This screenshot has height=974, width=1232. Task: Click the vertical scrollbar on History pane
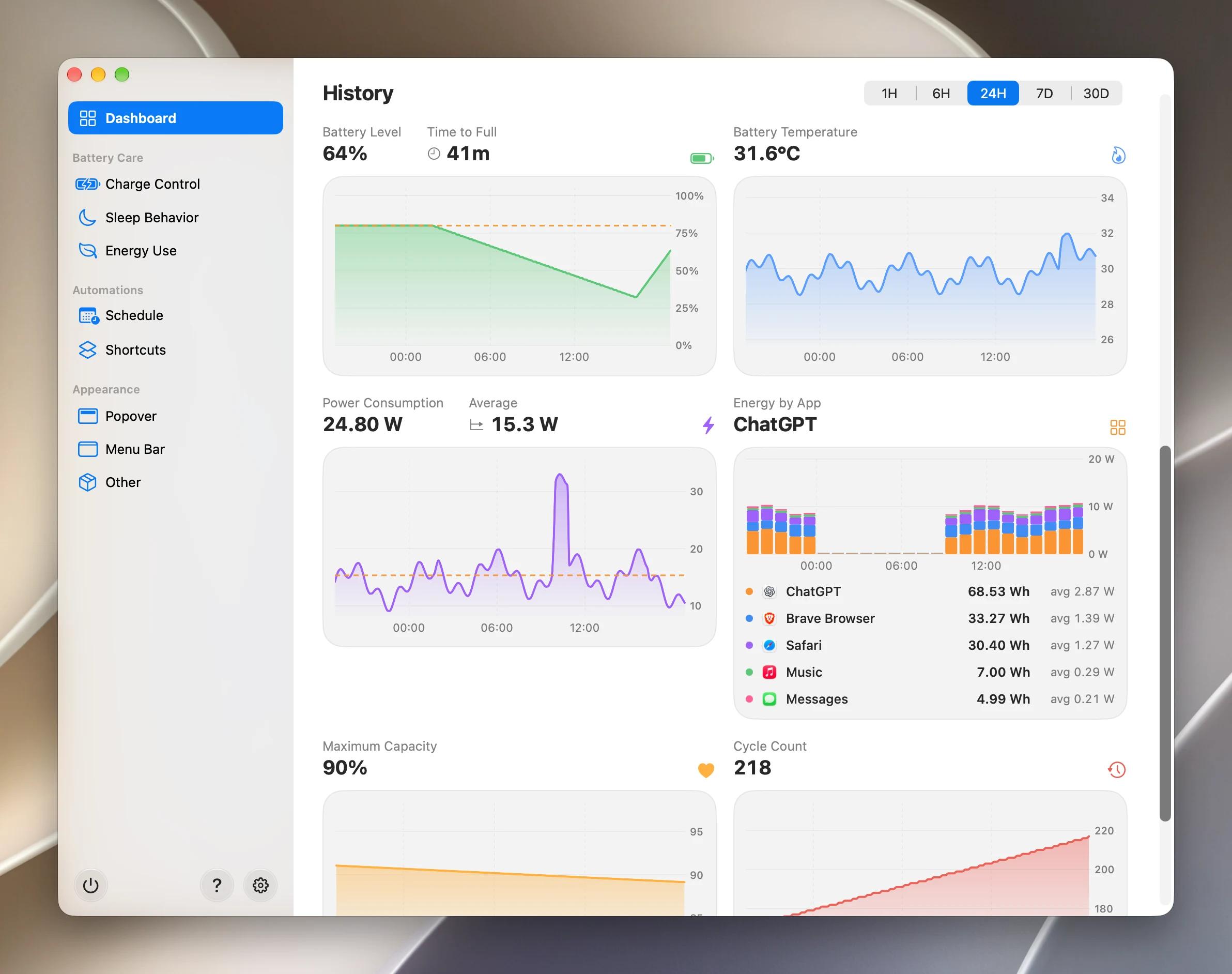point(1165,633)
